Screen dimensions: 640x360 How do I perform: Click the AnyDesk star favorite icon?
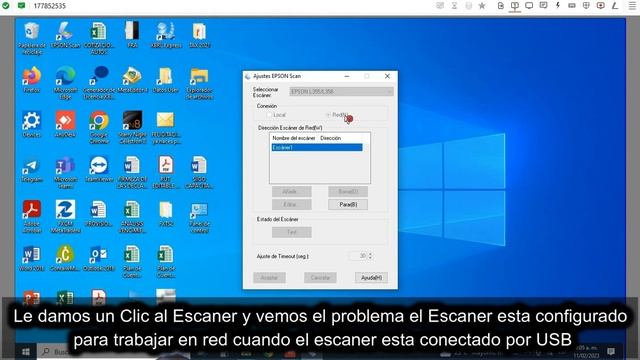[482, 6]
